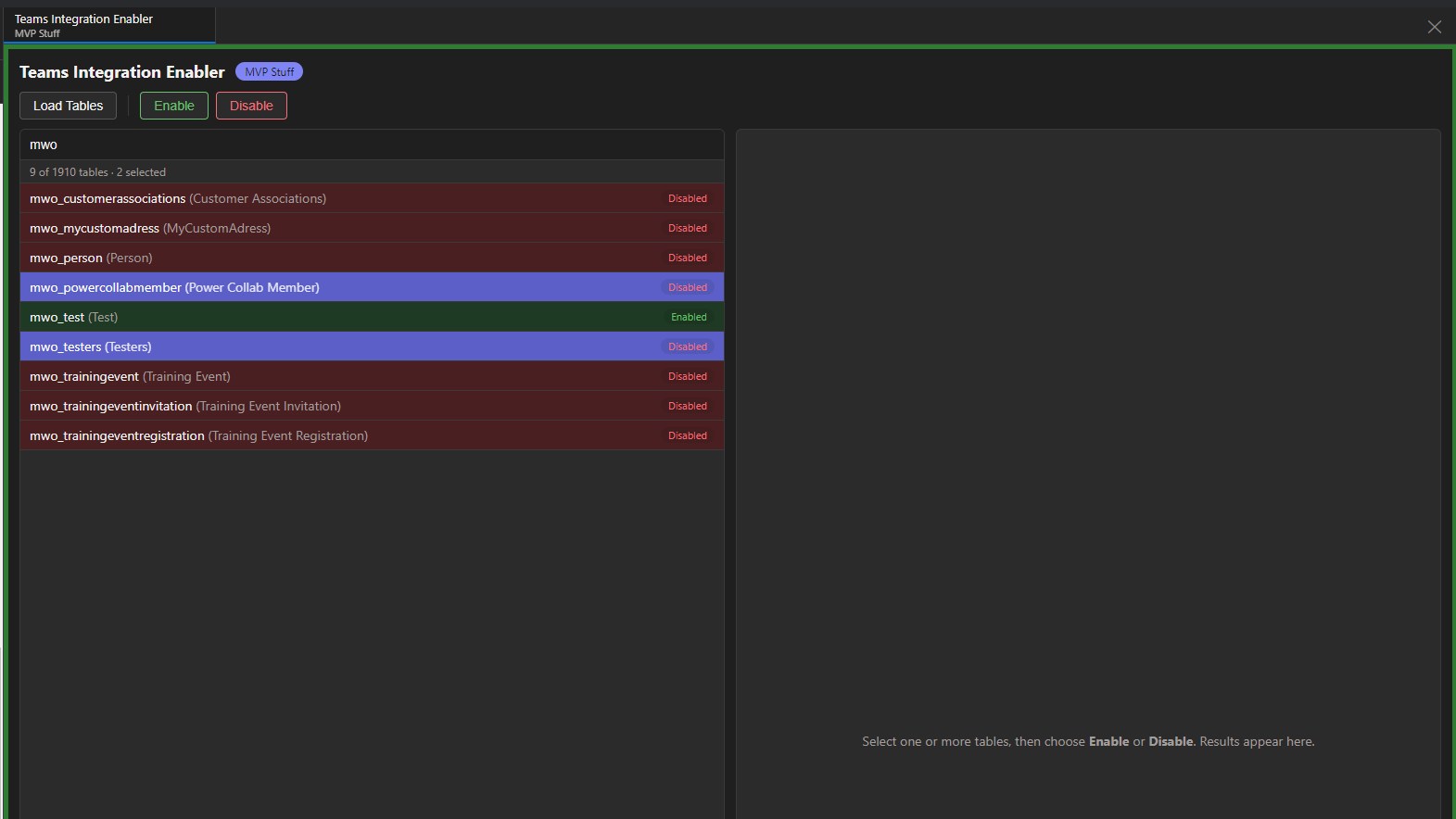Deselect the mwo_powercollabmember table row
Image resolution: width=1456 pixels, height=819 pixels.
tap(372, 287)
